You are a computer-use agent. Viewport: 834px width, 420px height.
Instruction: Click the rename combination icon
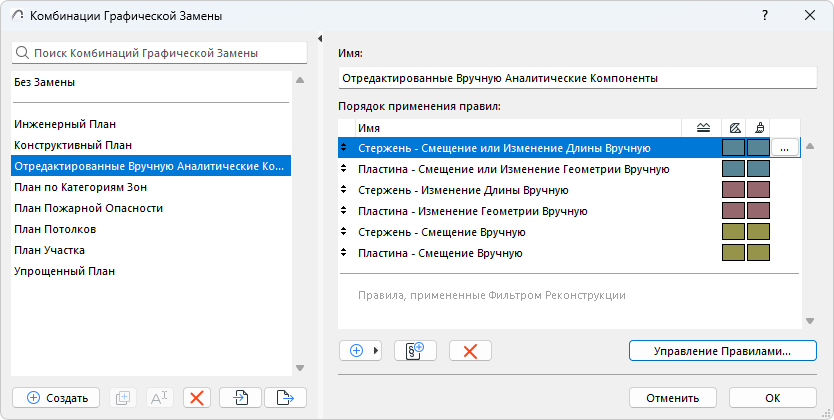[159, 397]
